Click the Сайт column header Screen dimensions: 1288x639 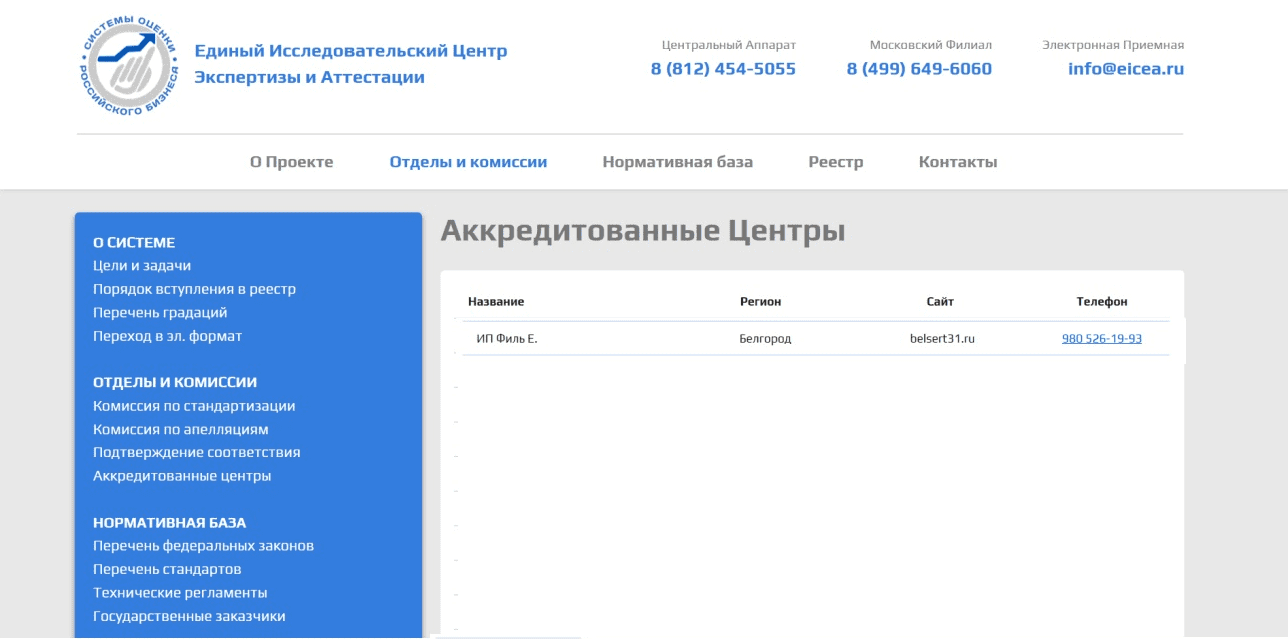click(940, 301)
